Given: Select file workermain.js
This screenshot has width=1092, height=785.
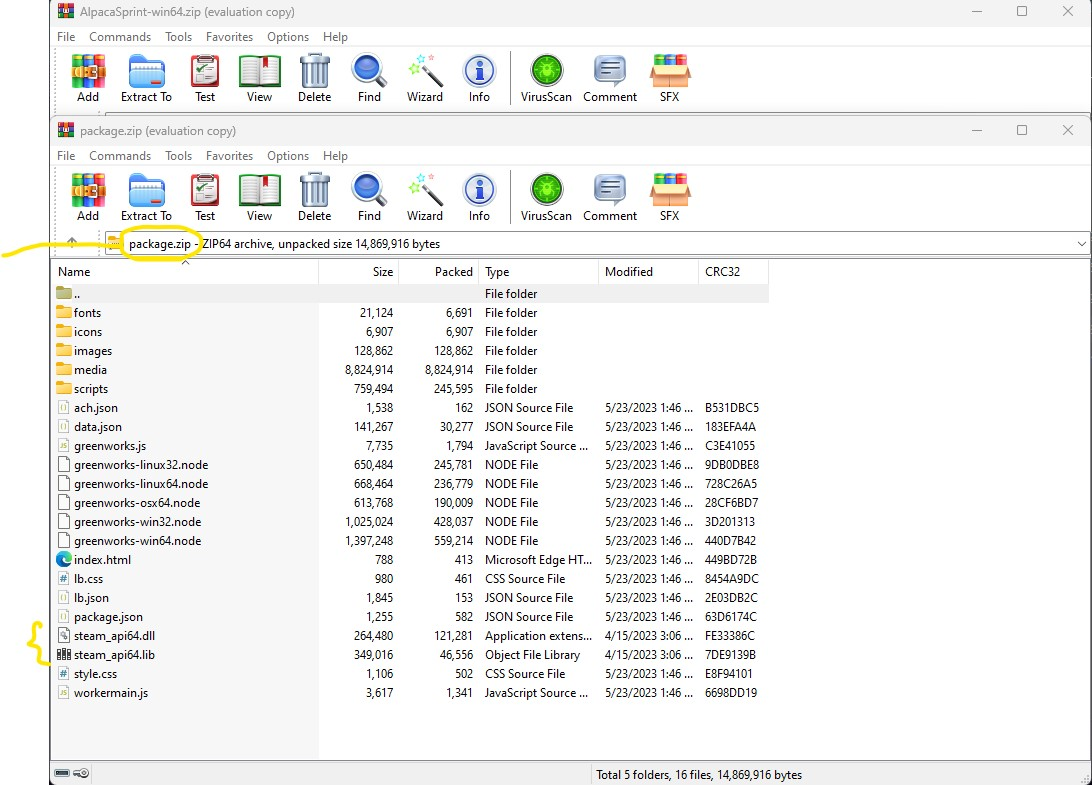Looking at the screenshot, I should pyautogui.click(x=411, y=692).
